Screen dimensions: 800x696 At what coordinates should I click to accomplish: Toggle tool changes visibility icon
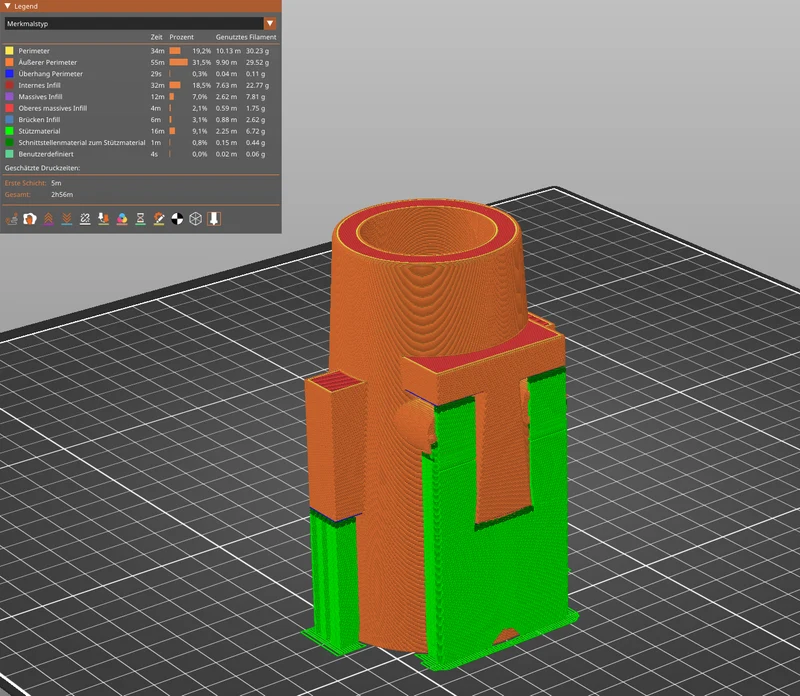tap(104, 219)
